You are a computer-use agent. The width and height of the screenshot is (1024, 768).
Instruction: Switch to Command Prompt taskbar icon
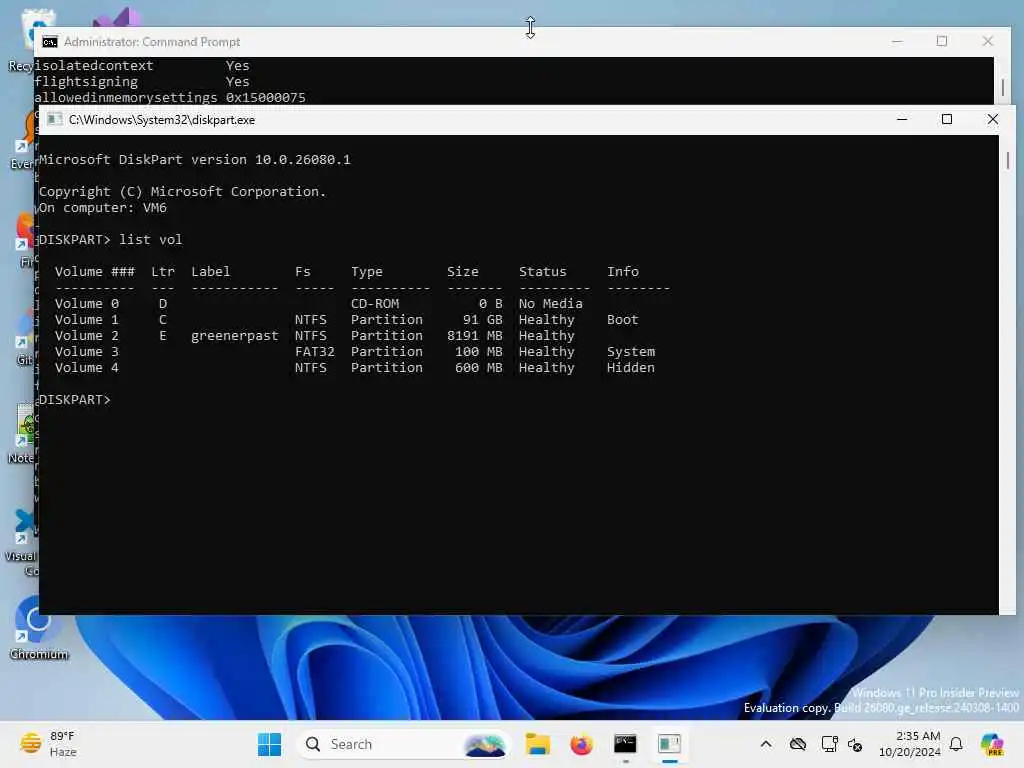click(625, 744)
